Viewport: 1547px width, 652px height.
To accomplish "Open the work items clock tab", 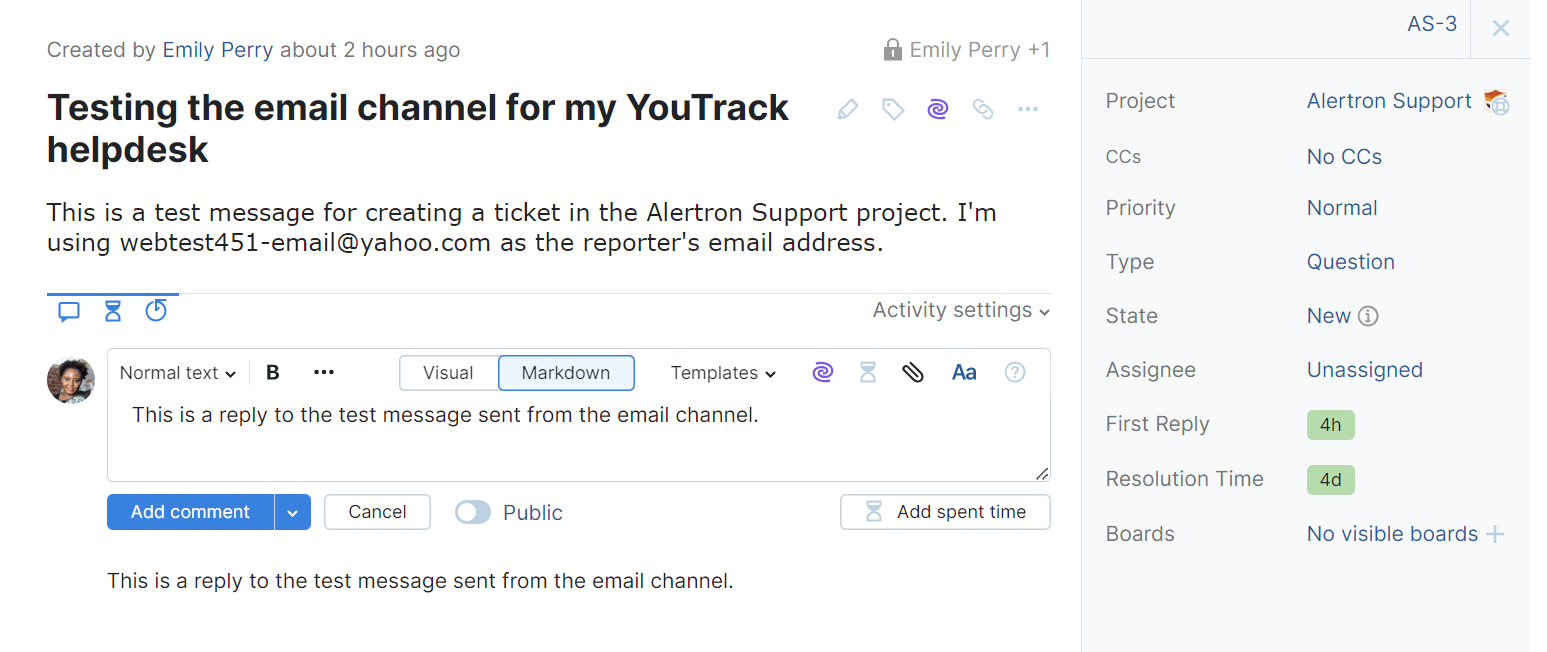I will pos(156,311).
